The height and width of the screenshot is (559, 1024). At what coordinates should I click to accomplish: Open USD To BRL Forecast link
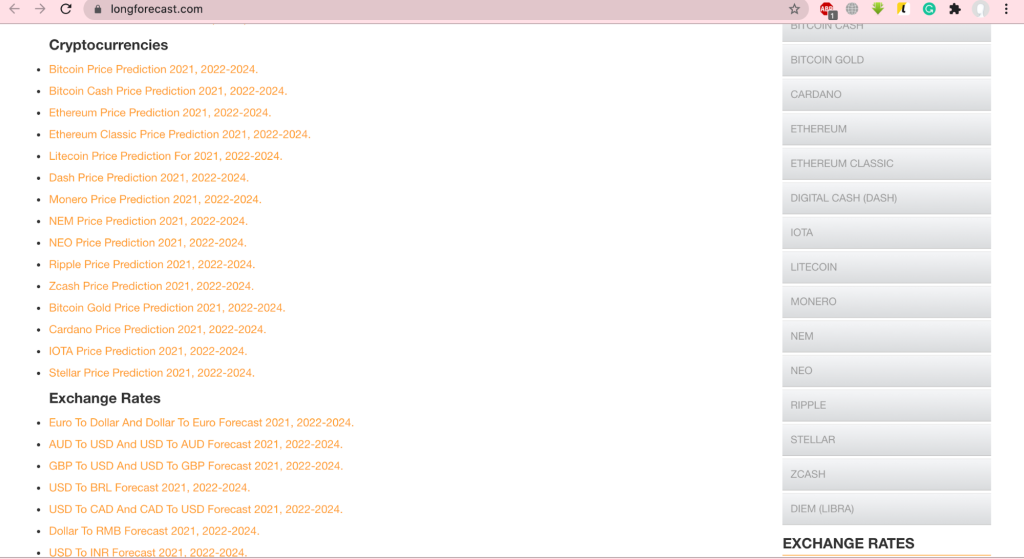pos(149,487)
